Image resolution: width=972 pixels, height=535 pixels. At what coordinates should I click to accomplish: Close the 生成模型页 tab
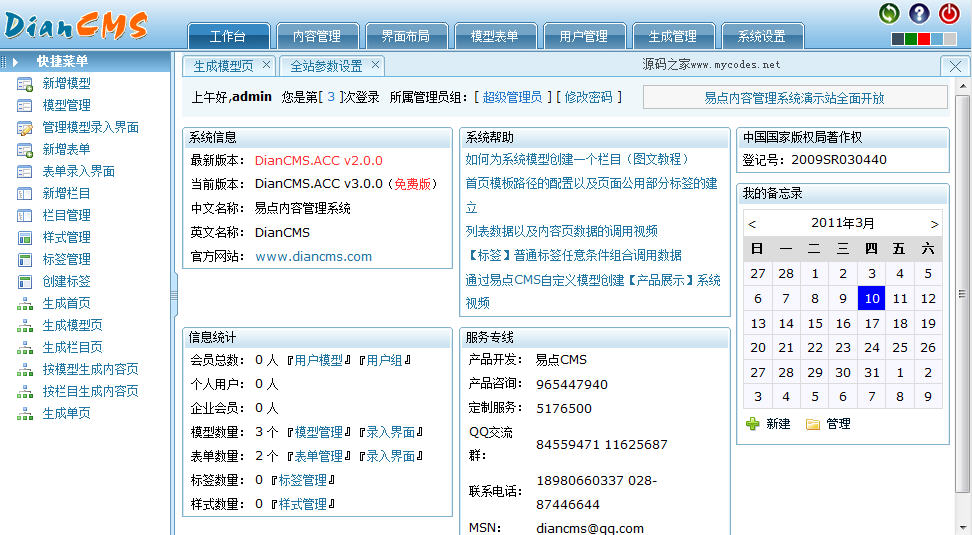click(266, 64)
